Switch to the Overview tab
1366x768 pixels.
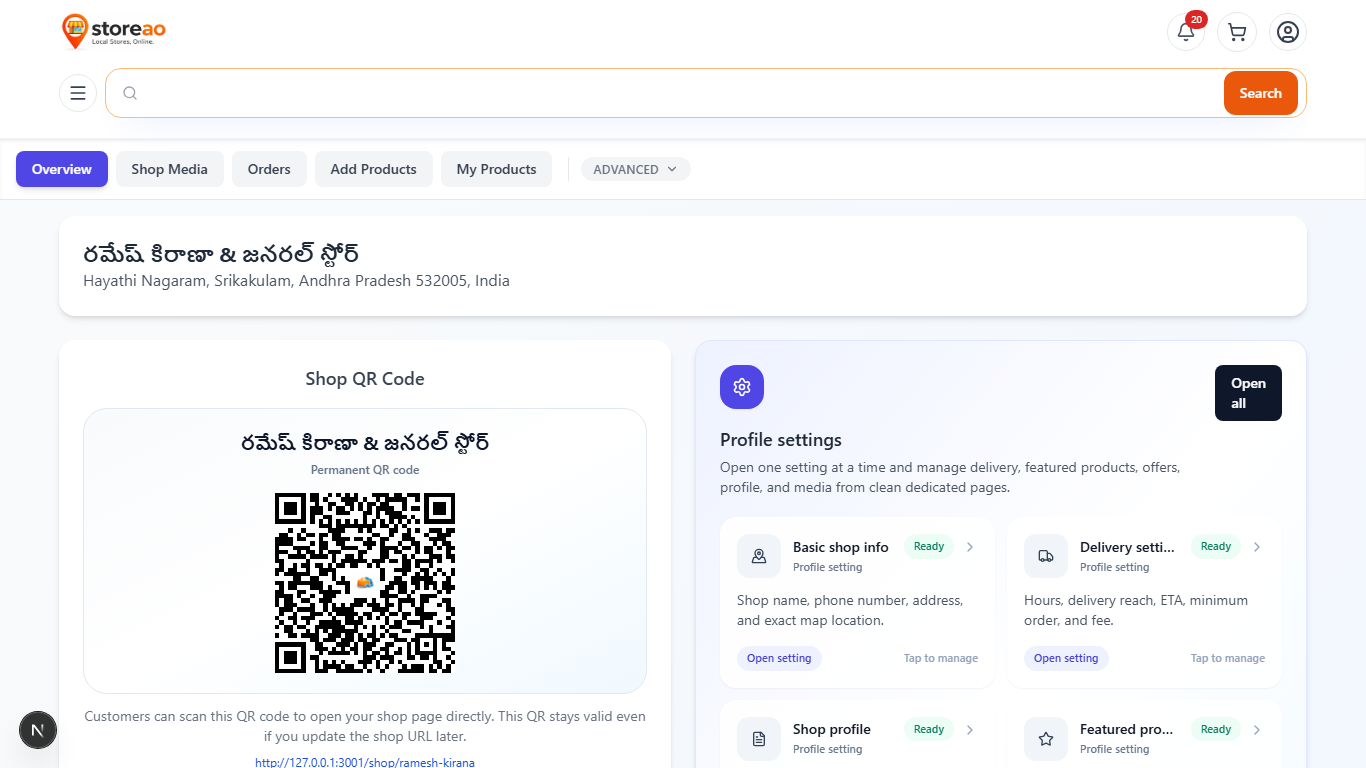click(x=61, y=169)
